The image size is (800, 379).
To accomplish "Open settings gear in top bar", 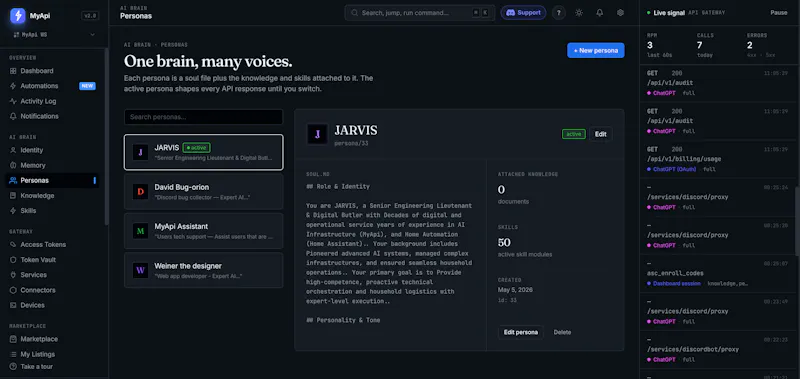I will tap(620, 13).
